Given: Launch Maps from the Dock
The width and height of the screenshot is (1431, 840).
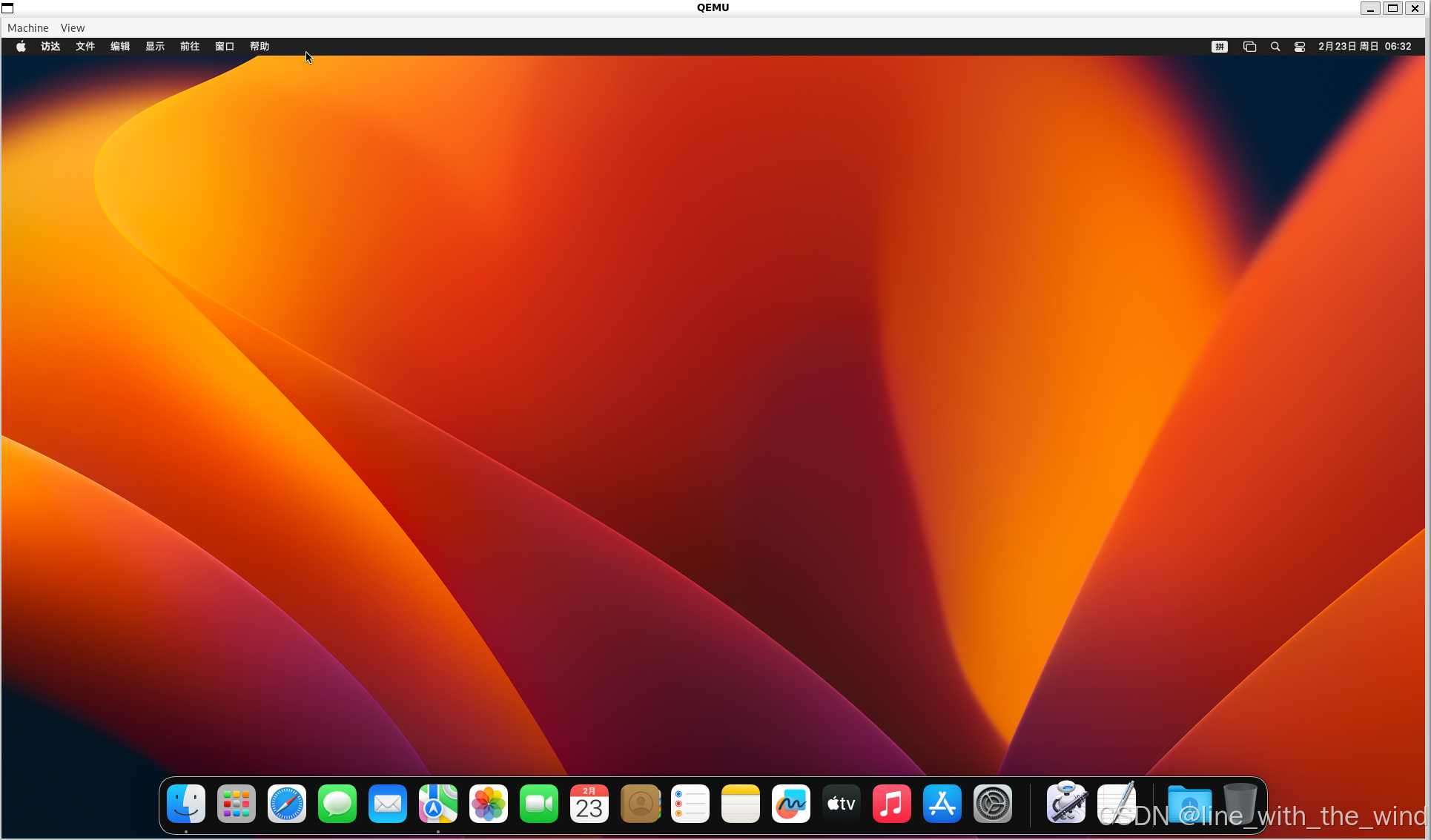Looking at the screenshot, I should (x=438, y=804).
